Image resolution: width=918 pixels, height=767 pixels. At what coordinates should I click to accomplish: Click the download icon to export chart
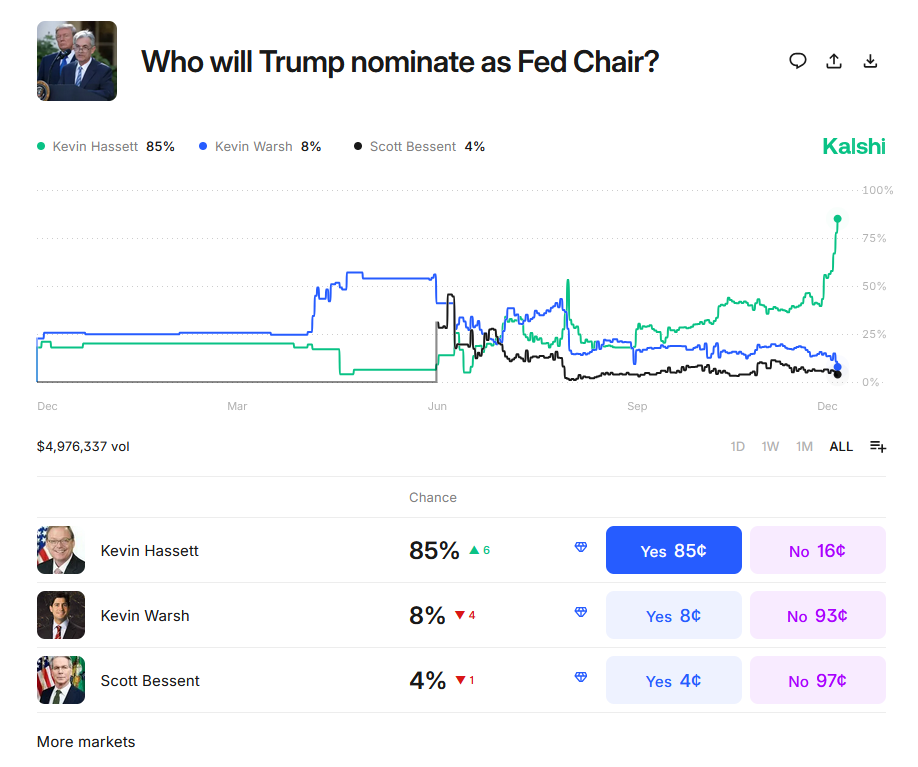870,61
